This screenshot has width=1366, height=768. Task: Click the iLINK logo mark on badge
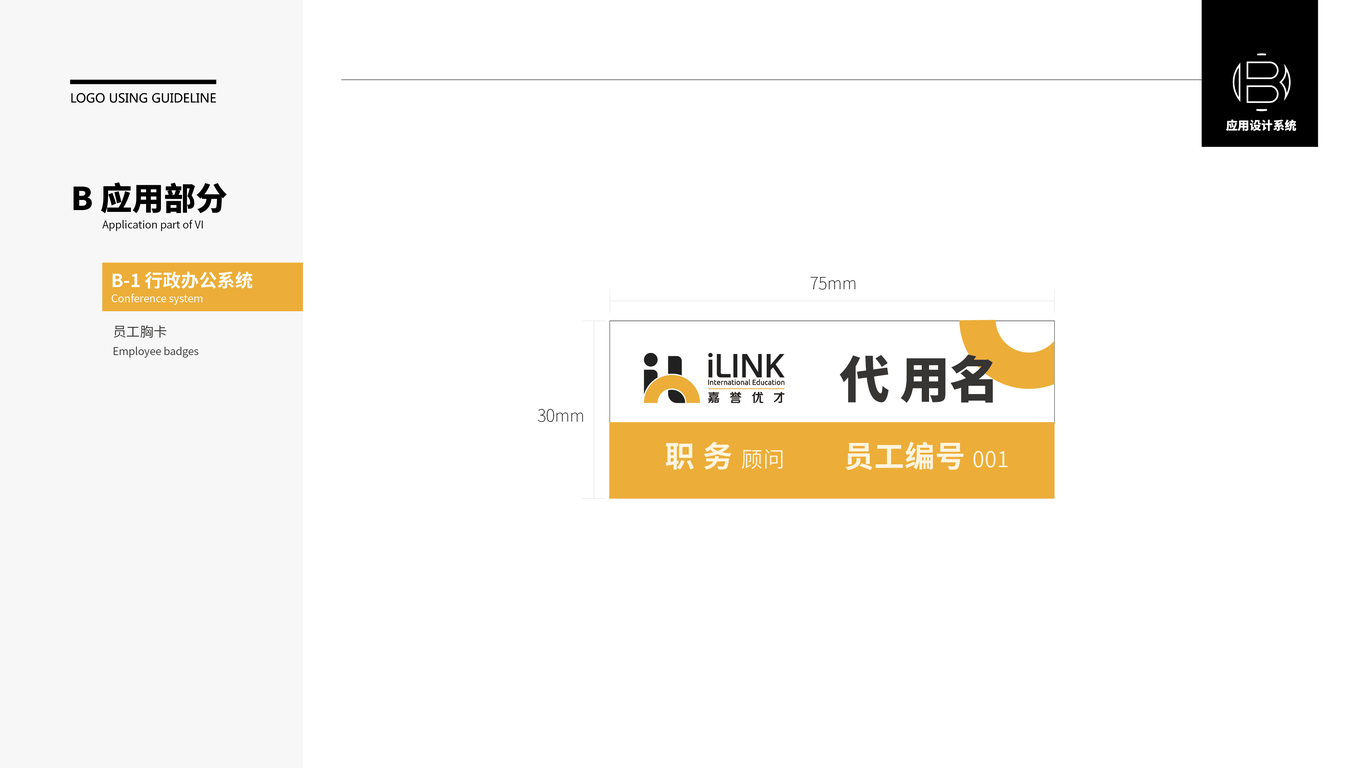click(x=671, y=378)
